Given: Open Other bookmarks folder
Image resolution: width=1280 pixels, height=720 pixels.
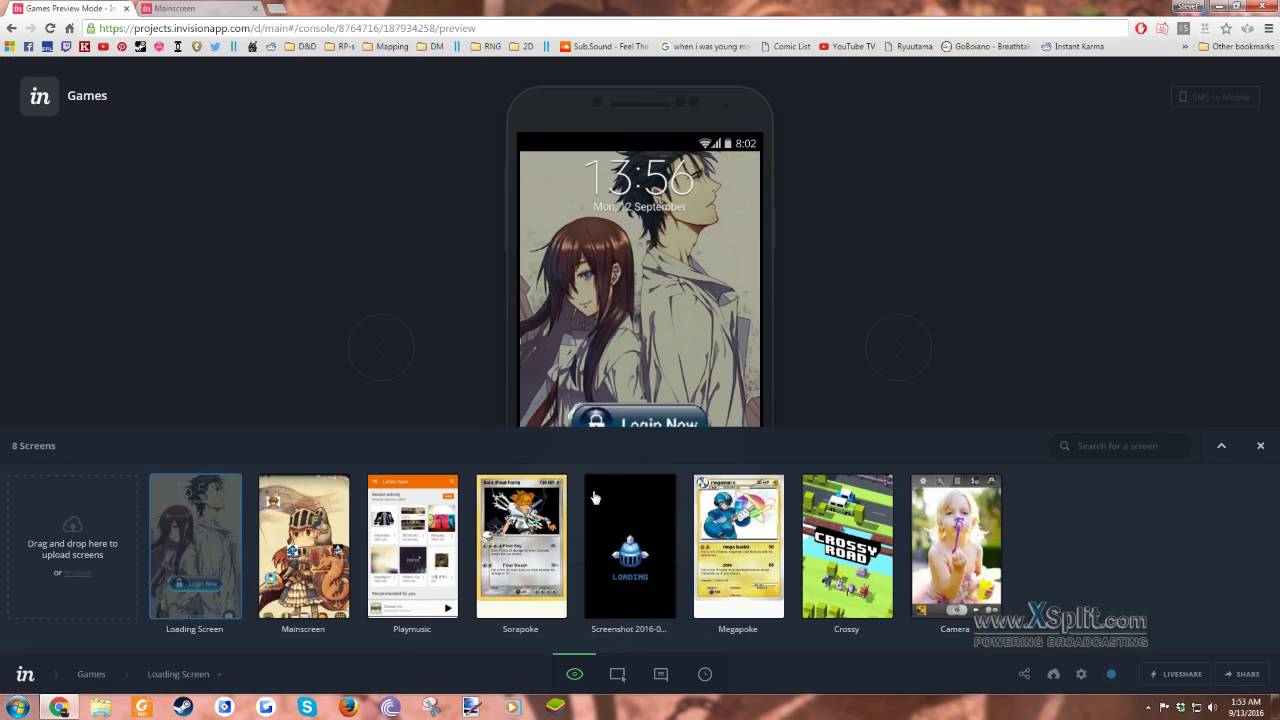Looking at the screenshot, I should pos(1236,46).
